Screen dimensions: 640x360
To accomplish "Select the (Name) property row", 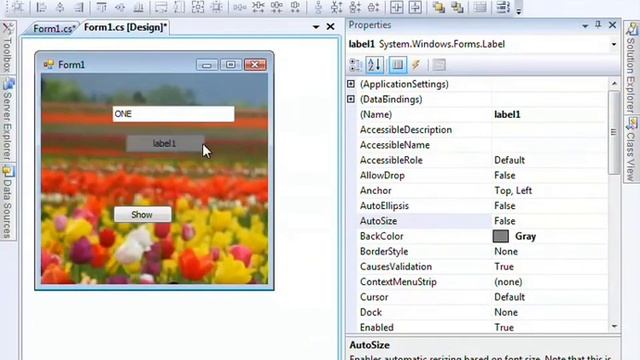I will tap(482, 114).
